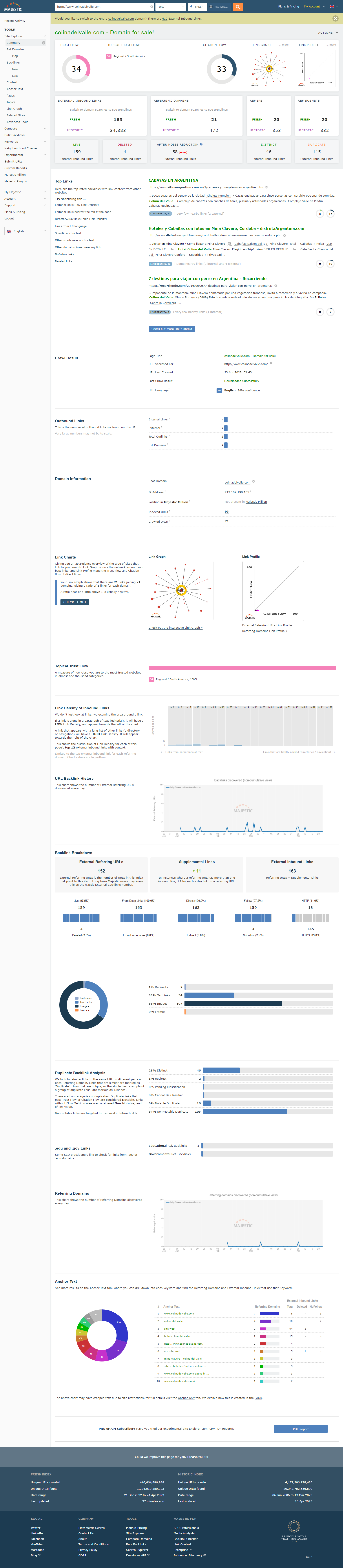This screenshot has height=1568, width=343.
Task: Click Regional / South America pink topical bar
Action: point(242,668)
